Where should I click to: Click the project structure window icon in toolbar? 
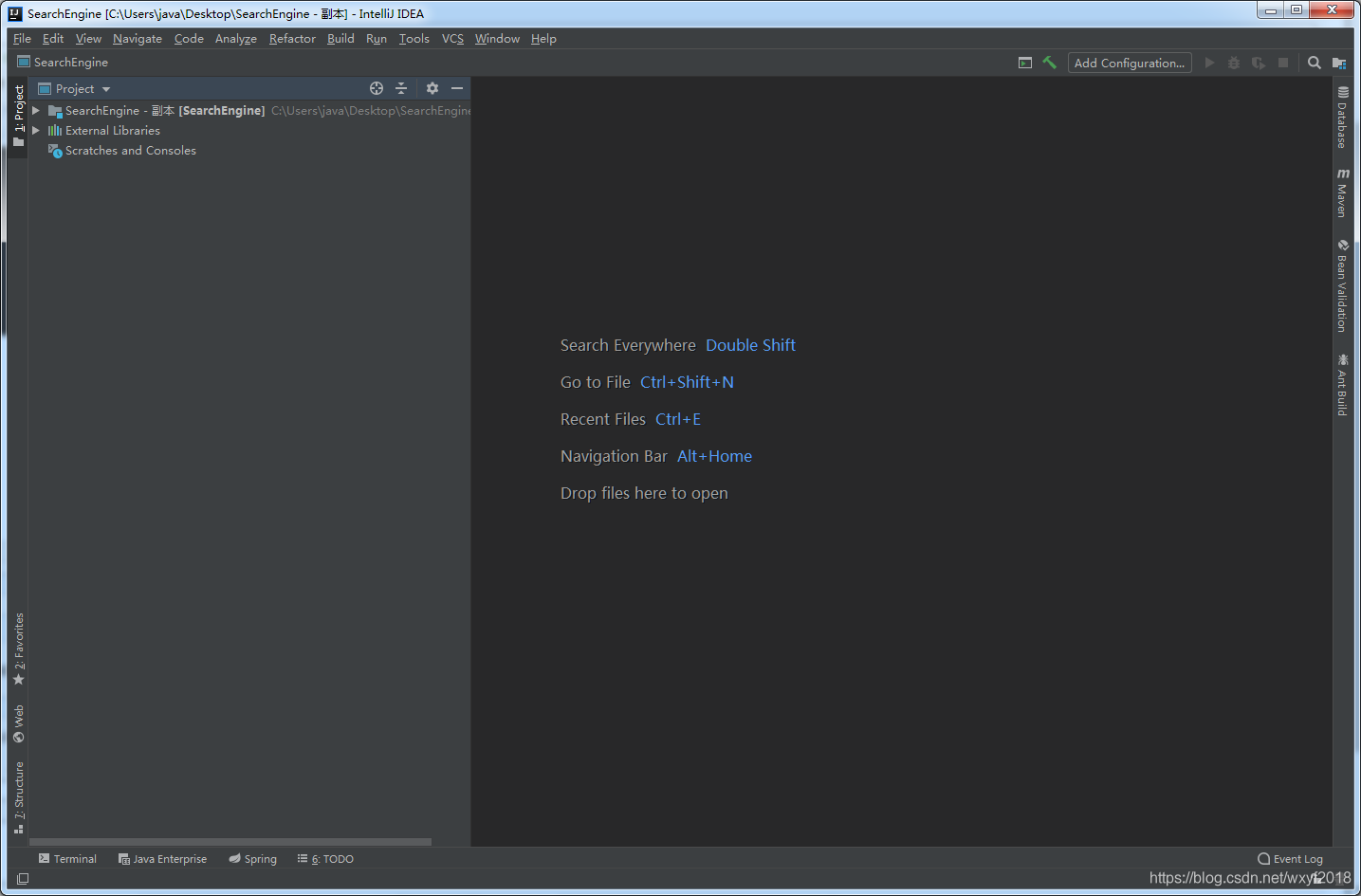1025,63
